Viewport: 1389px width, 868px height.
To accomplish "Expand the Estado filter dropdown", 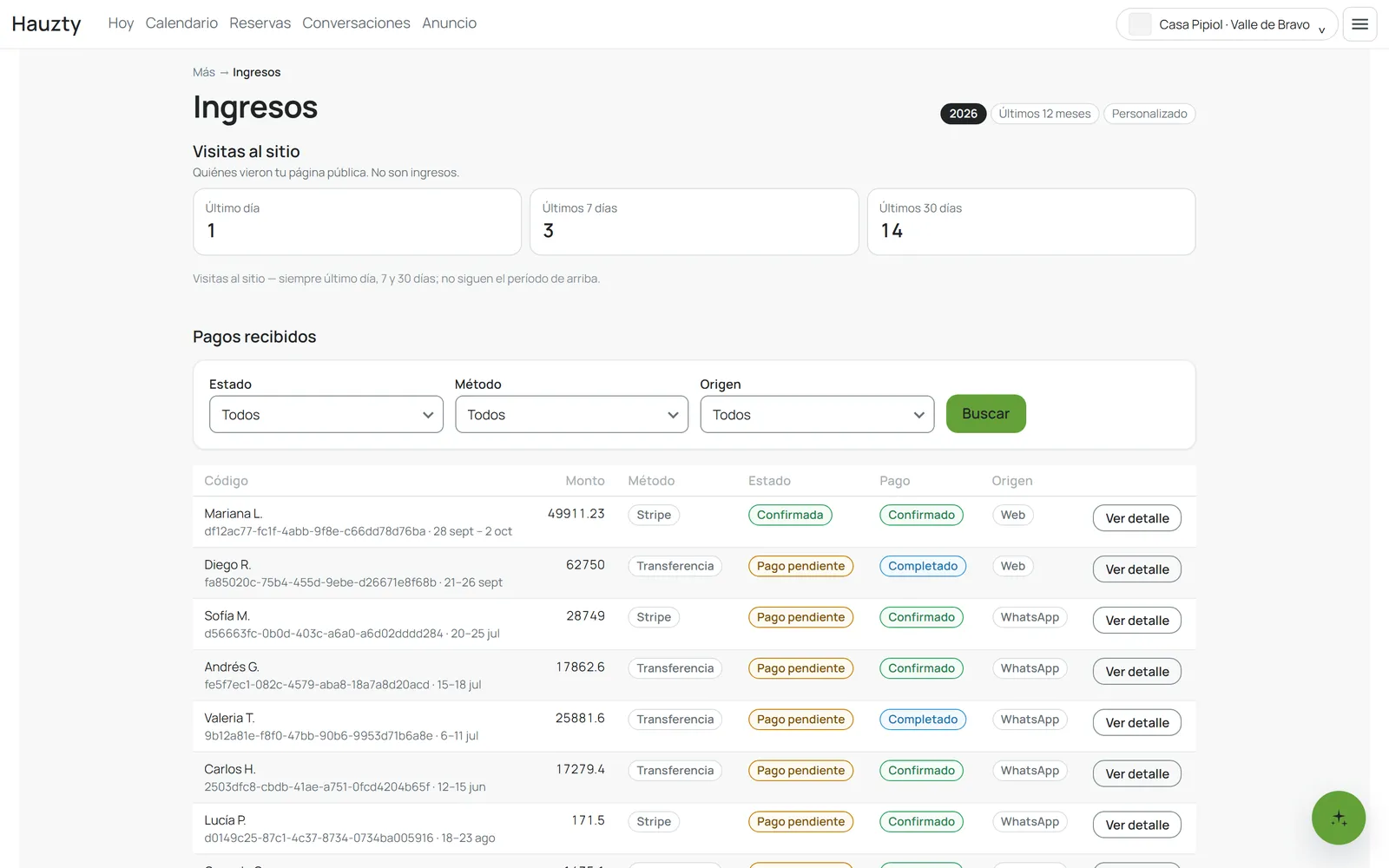I will pos(326,415).
